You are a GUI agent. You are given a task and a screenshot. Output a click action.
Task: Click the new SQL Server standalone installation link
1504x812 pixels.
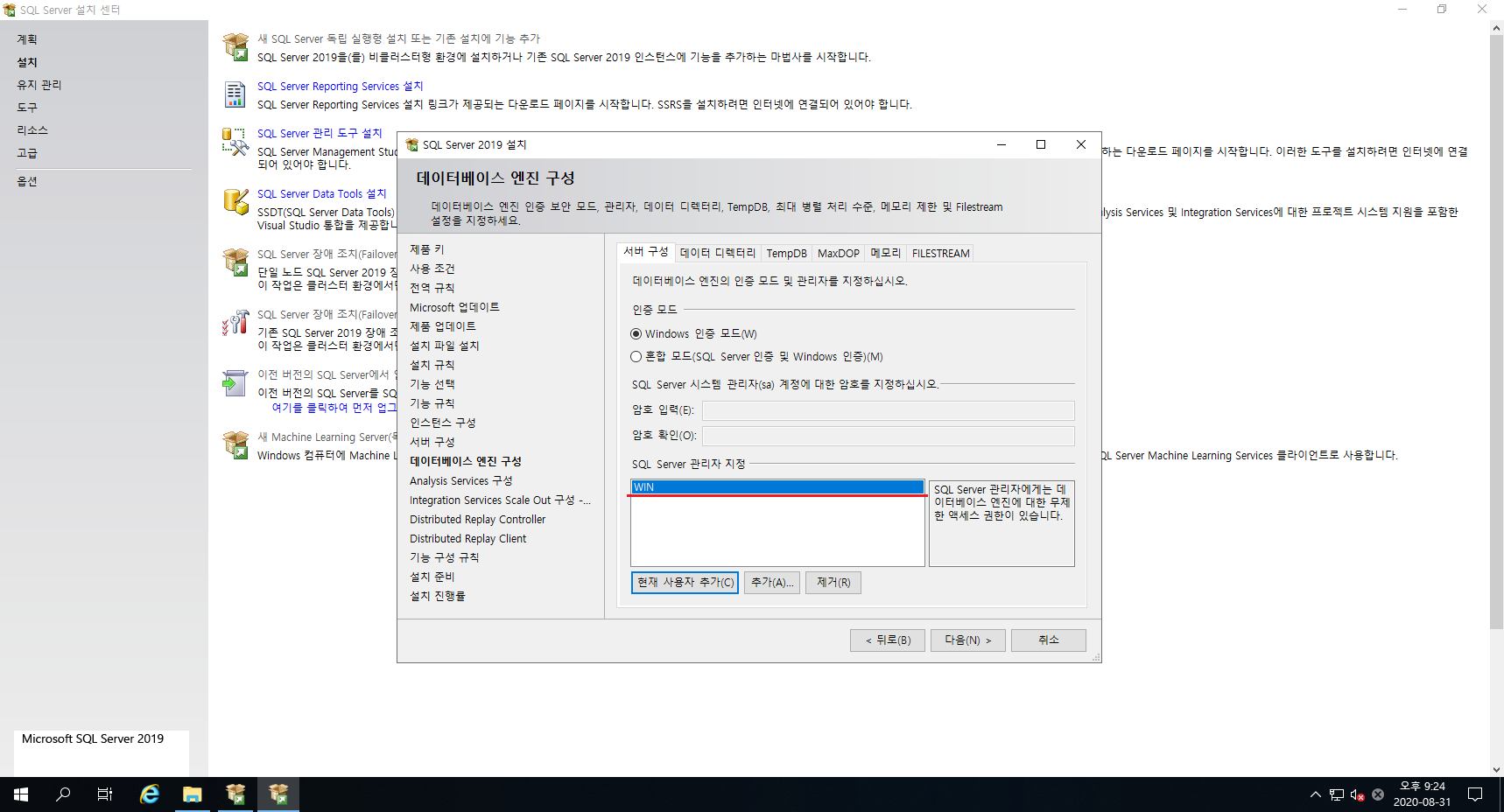398,38
